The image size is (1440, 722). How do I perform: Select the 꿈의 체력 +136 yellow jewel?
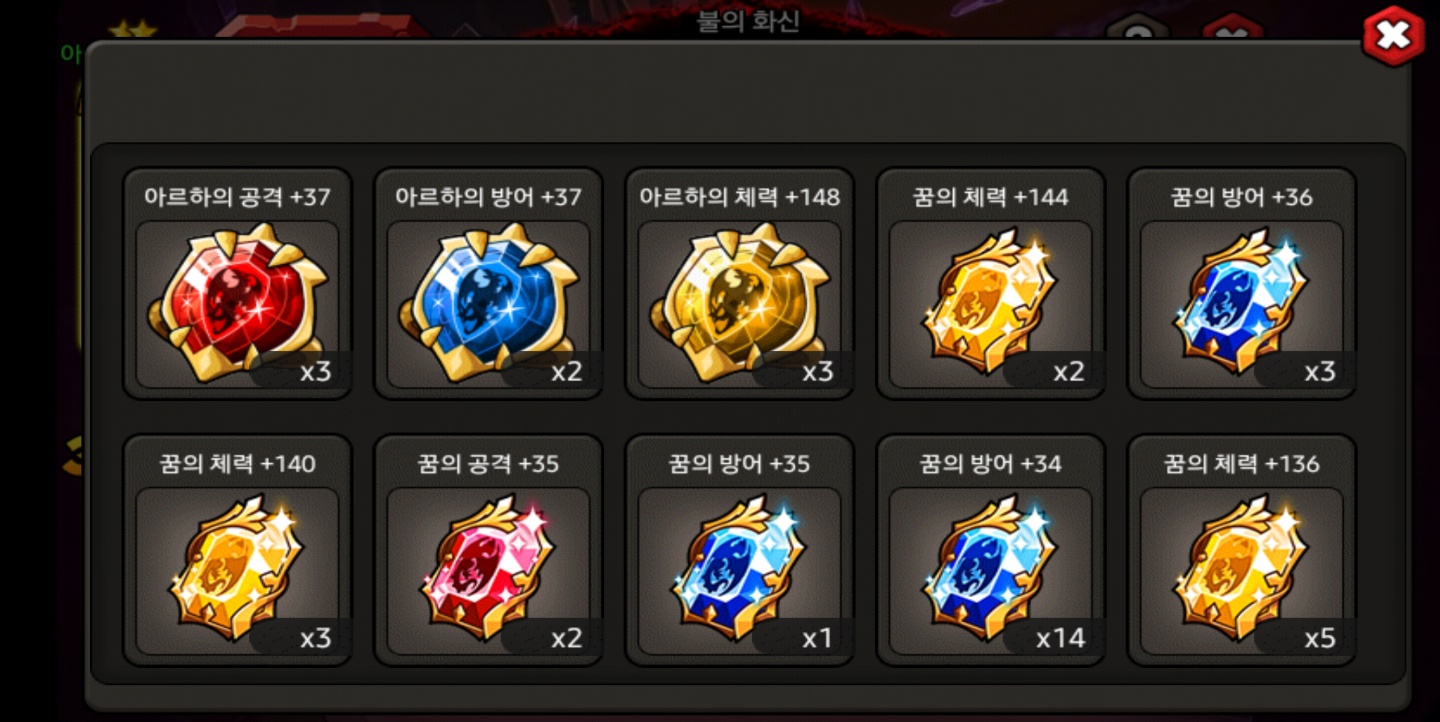tap(1242, 571)
